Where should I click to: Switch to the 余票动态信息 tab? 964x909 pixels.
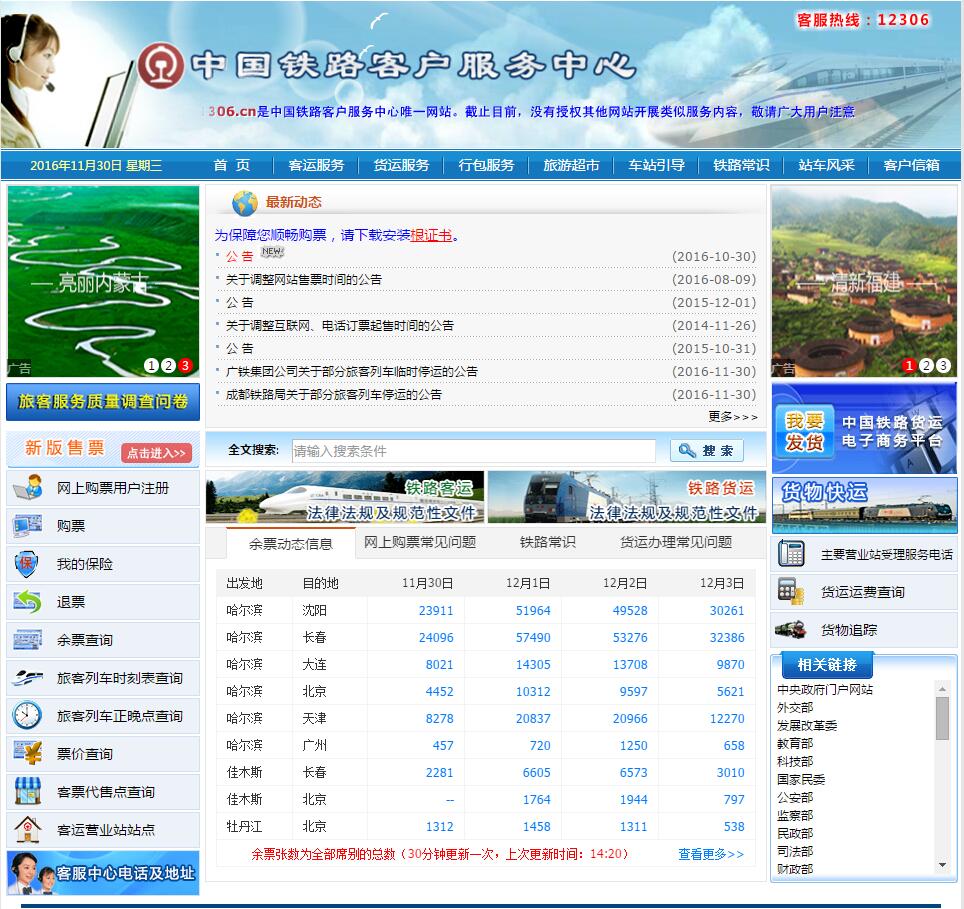[291, 544]
